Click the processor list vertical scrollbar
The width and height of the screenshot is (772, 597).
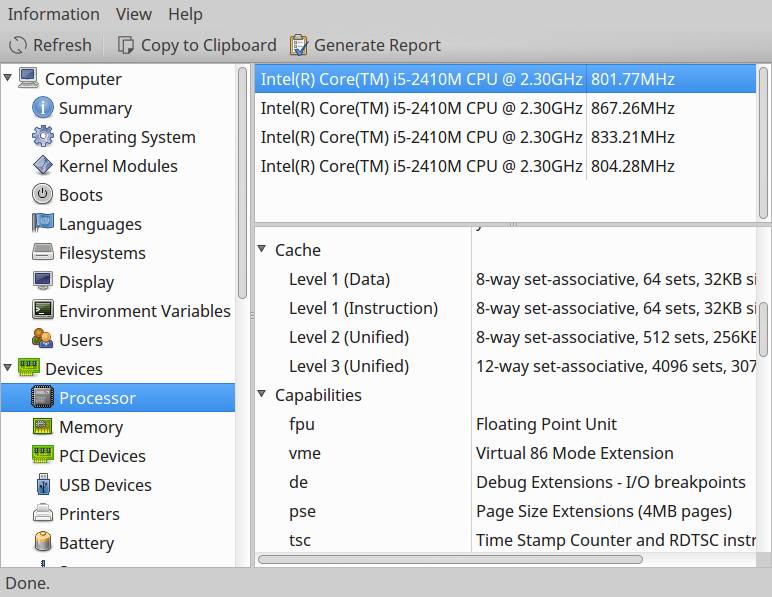pyautogui.click(x=763, y=143)
